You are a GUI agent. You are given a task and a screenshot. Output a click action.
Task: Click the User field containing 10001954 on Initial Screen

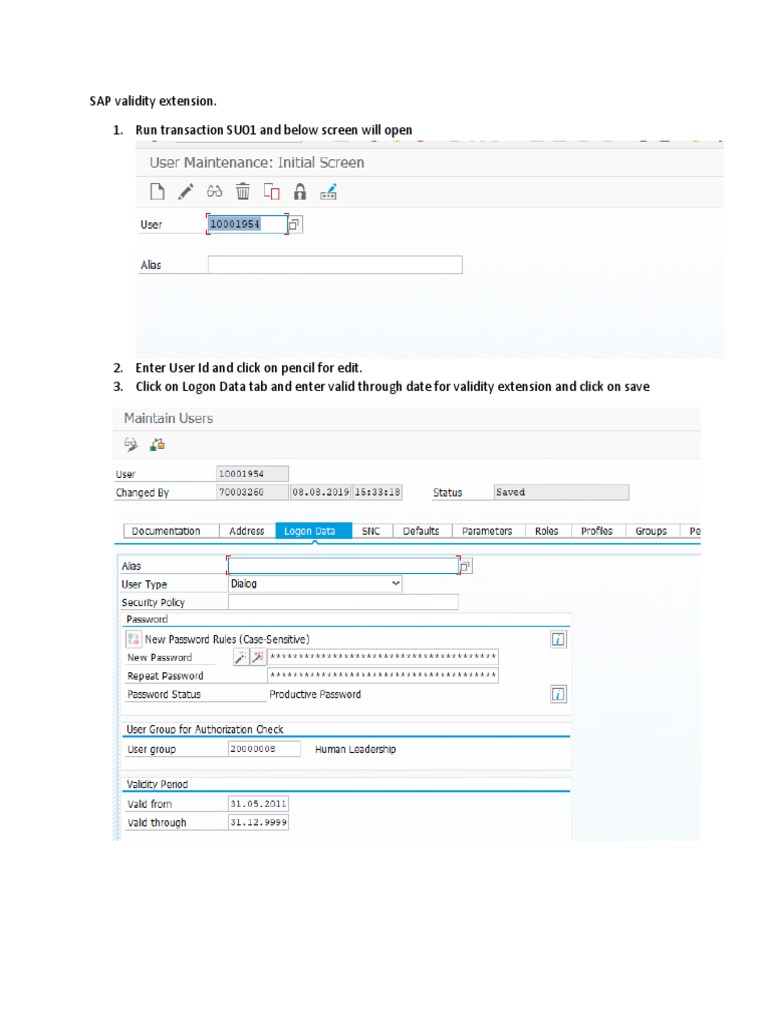[x=247, y=224]
